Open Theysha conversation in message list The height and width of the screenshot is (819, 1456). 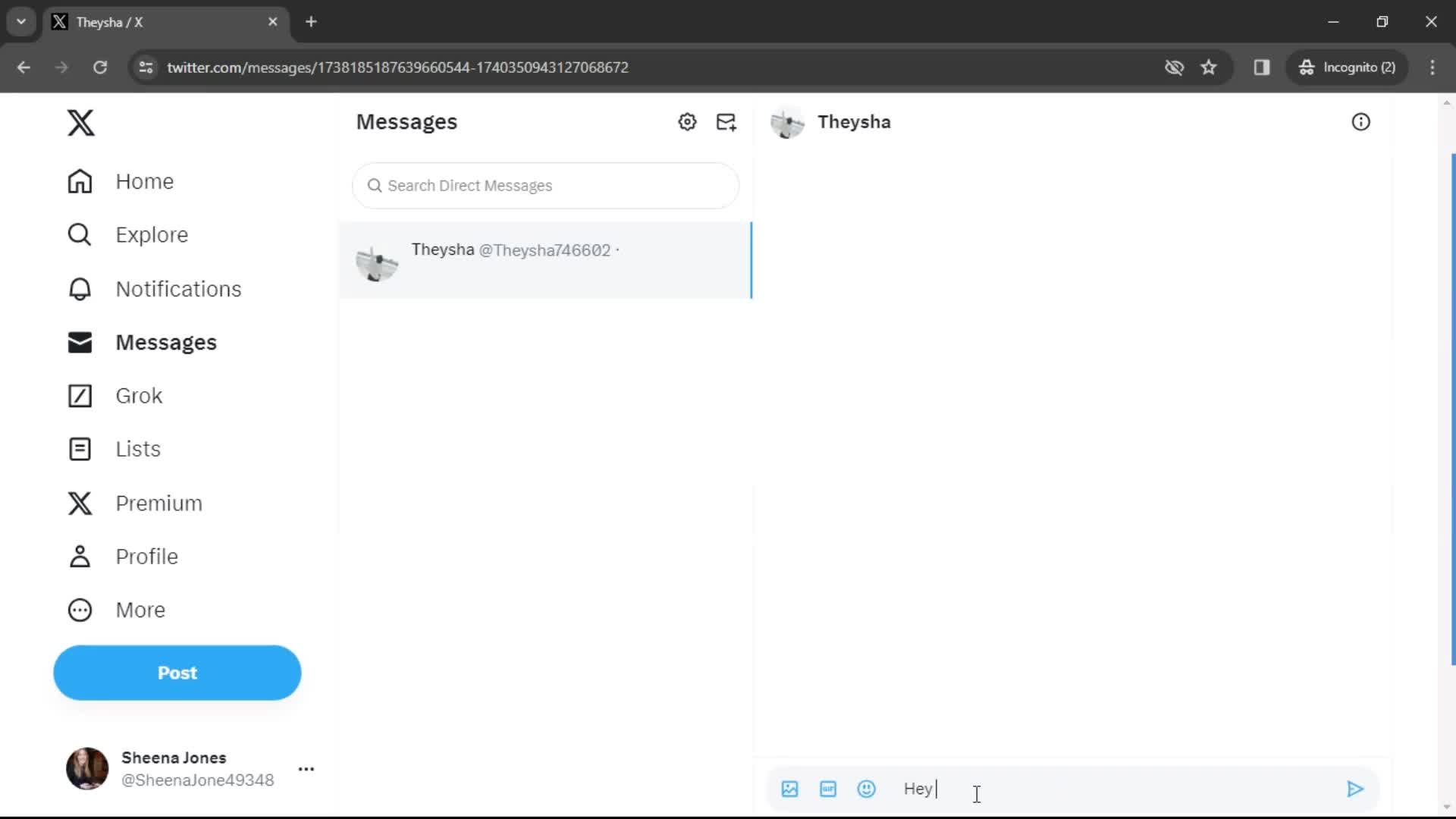coord(545,260)
